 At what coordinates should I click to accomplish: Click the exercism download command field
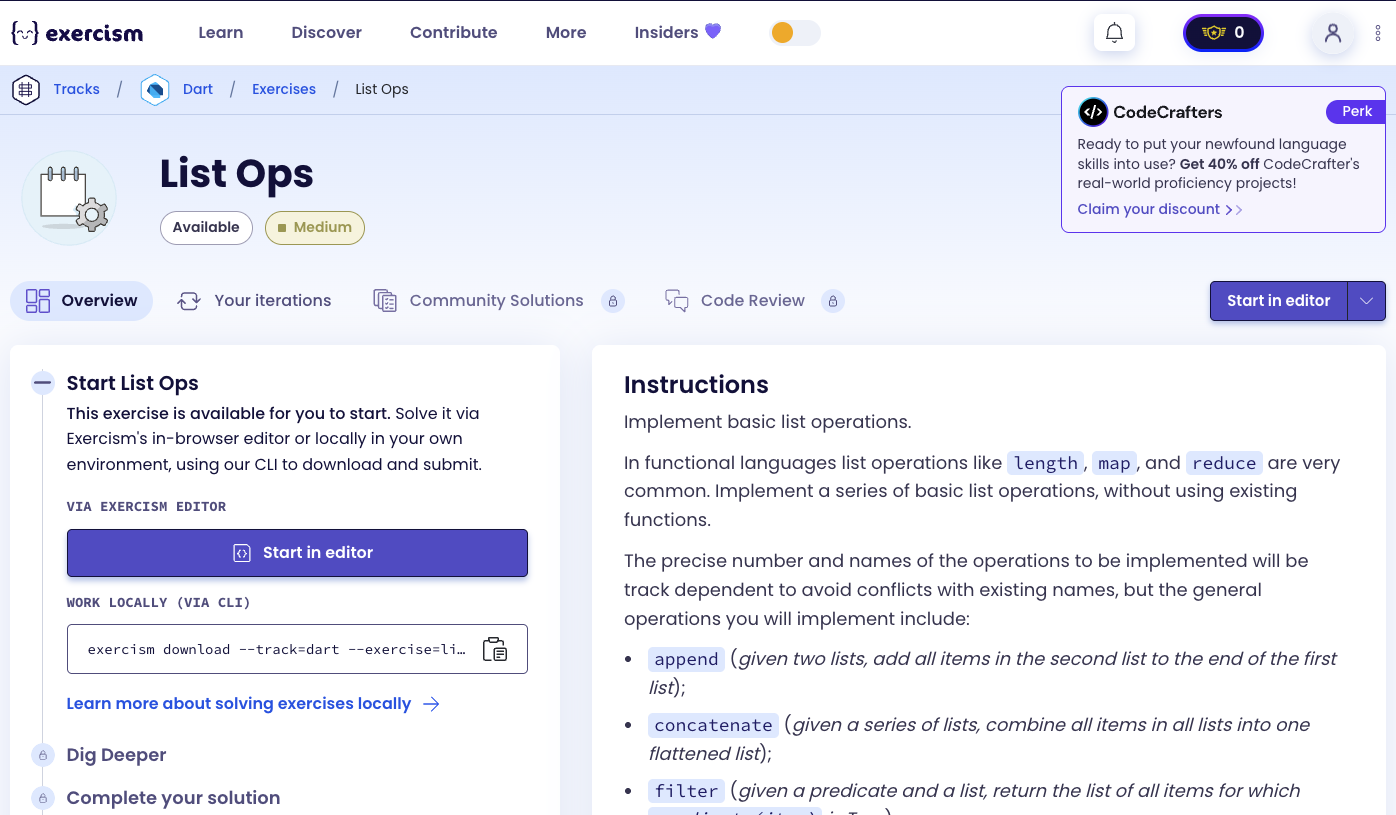276,649
